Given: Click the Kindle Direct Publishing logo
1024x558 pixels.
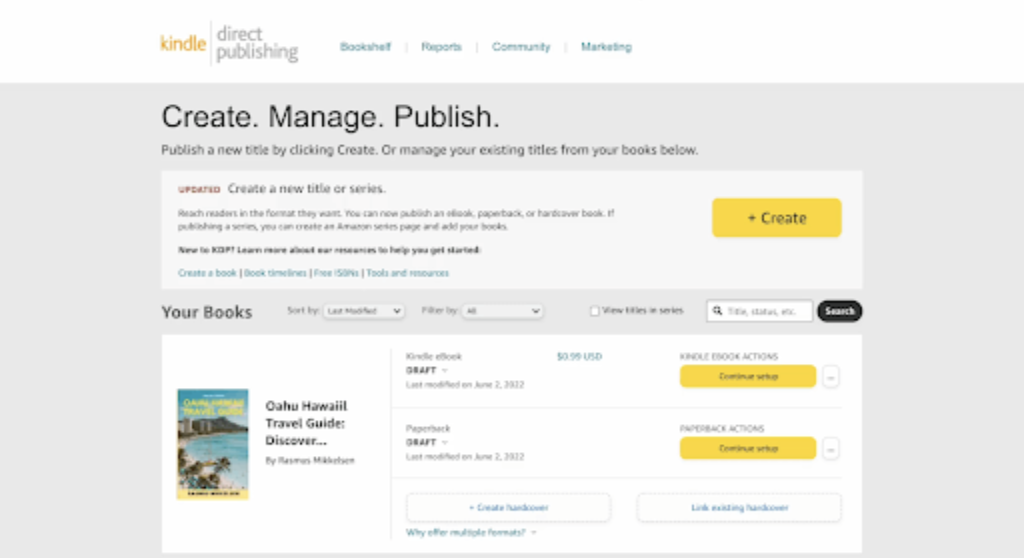Looking at the screenshot, I should (x=229, y=43).
